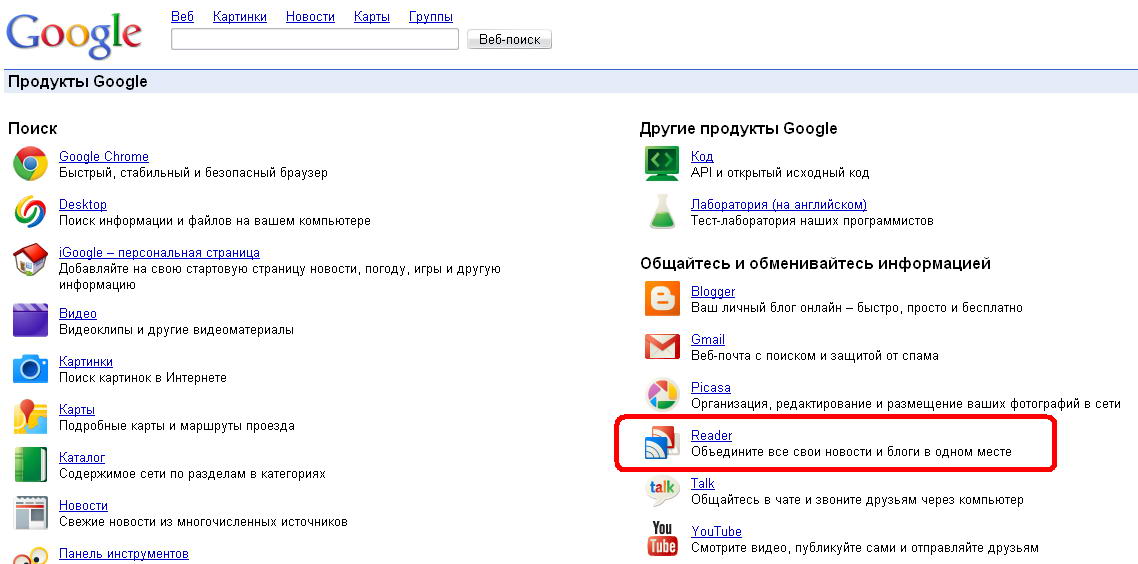Click text 'Веб-почта с поиском и защитой от спама'
The image size is (1138, 564).
click(815, 356)
